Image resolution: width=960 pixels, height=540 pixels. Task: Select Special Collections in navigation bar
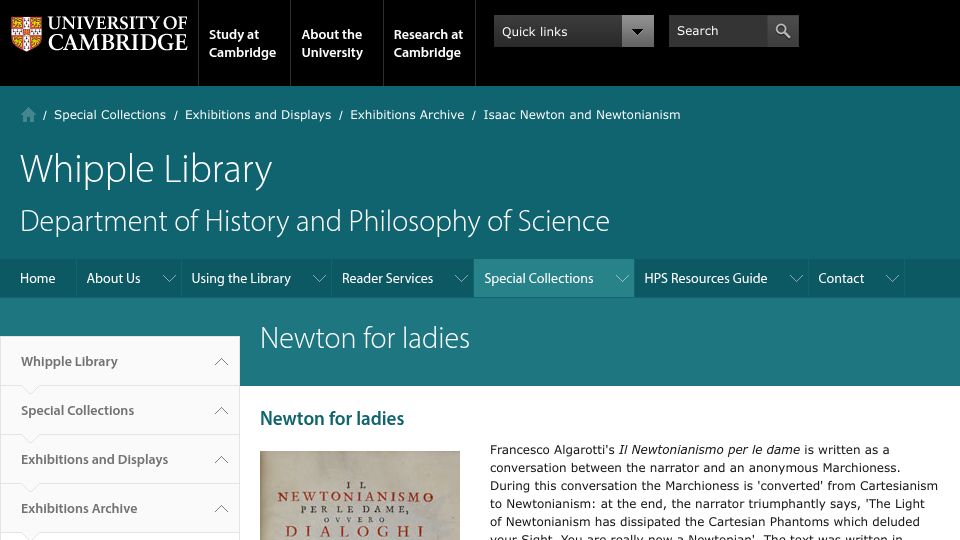(x=539, y=279)
